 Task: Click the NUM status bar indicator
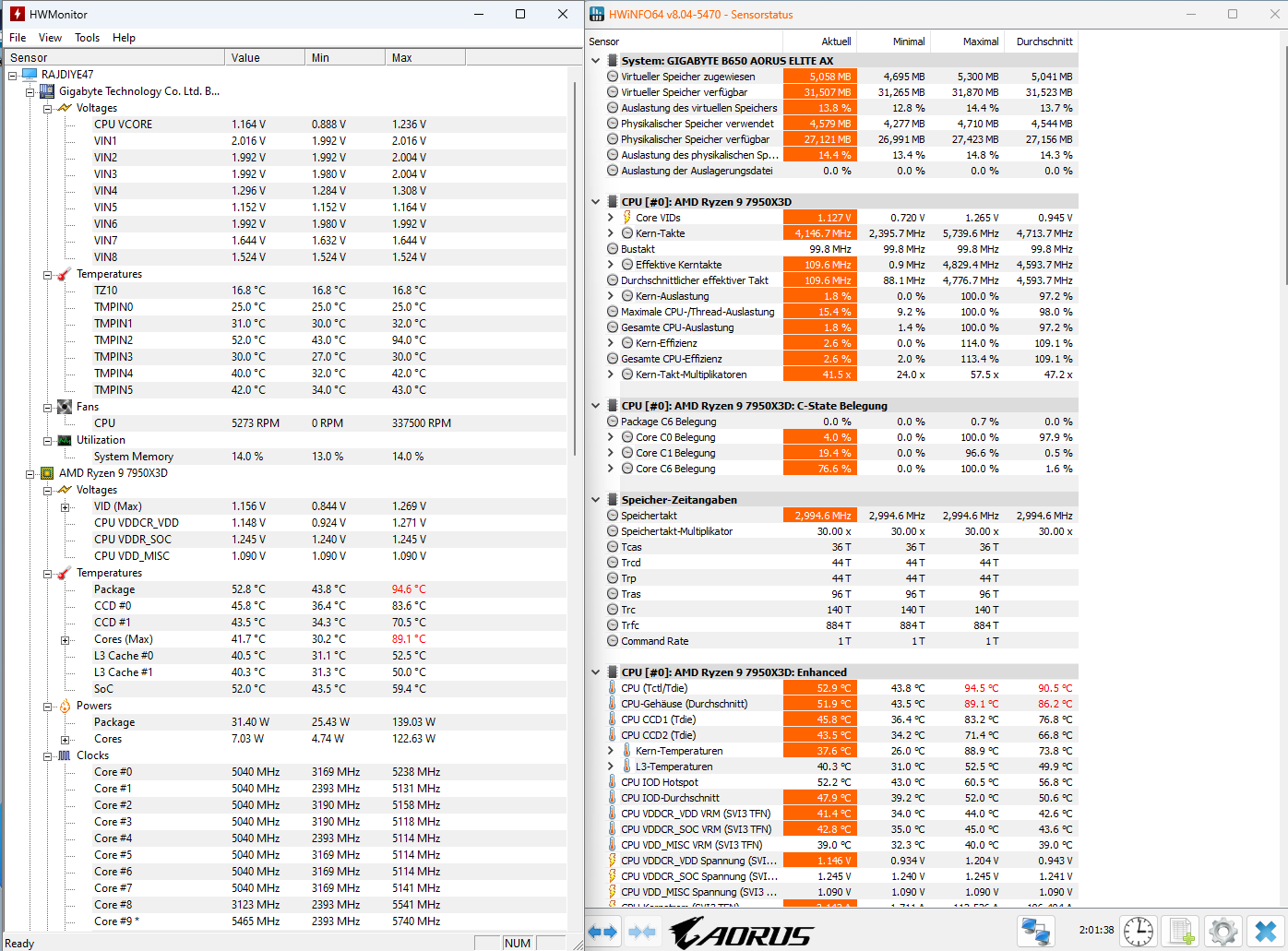click(518, 943)
